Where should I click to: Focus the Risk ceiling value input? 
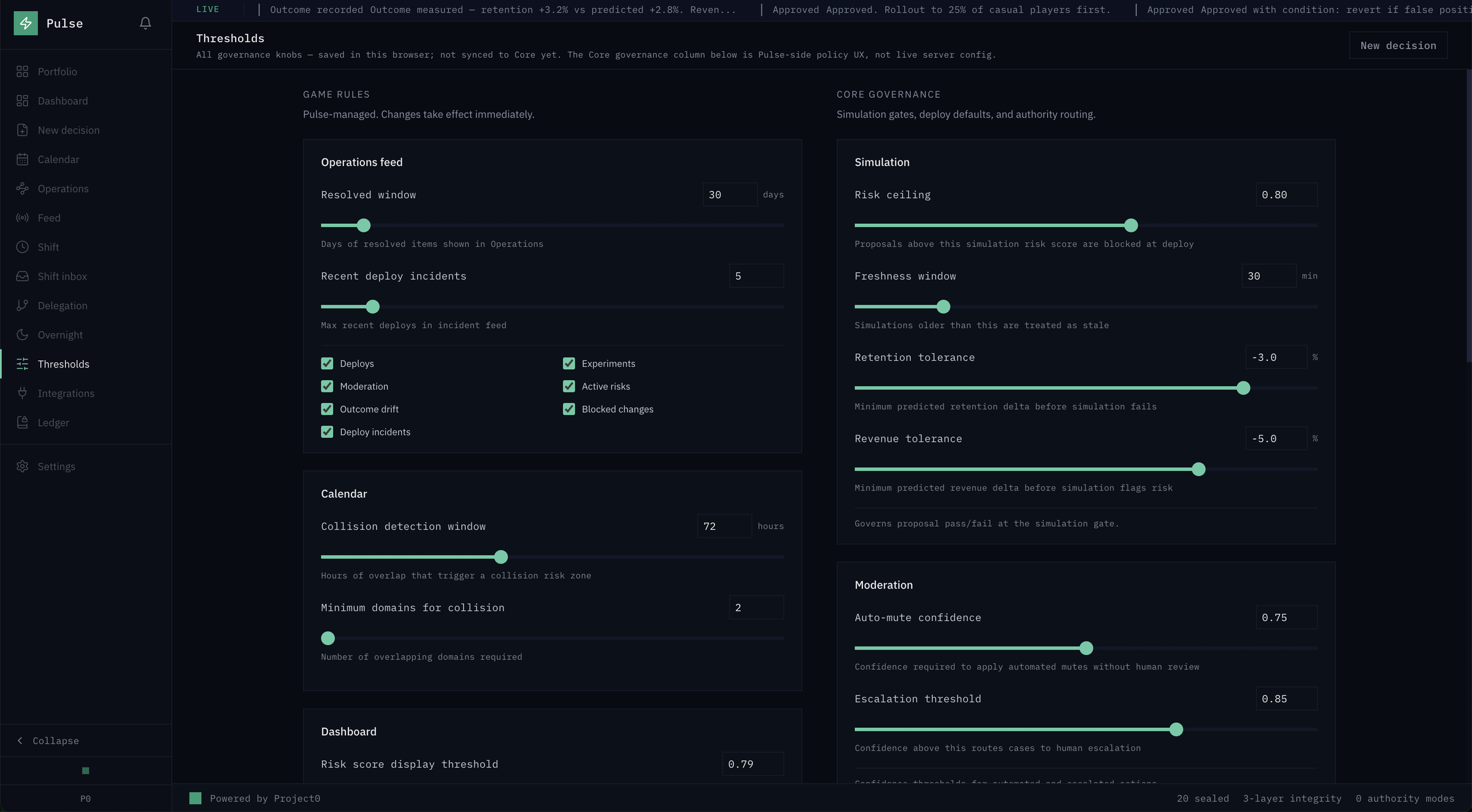pyautogui.click(x=1286, y=194)
